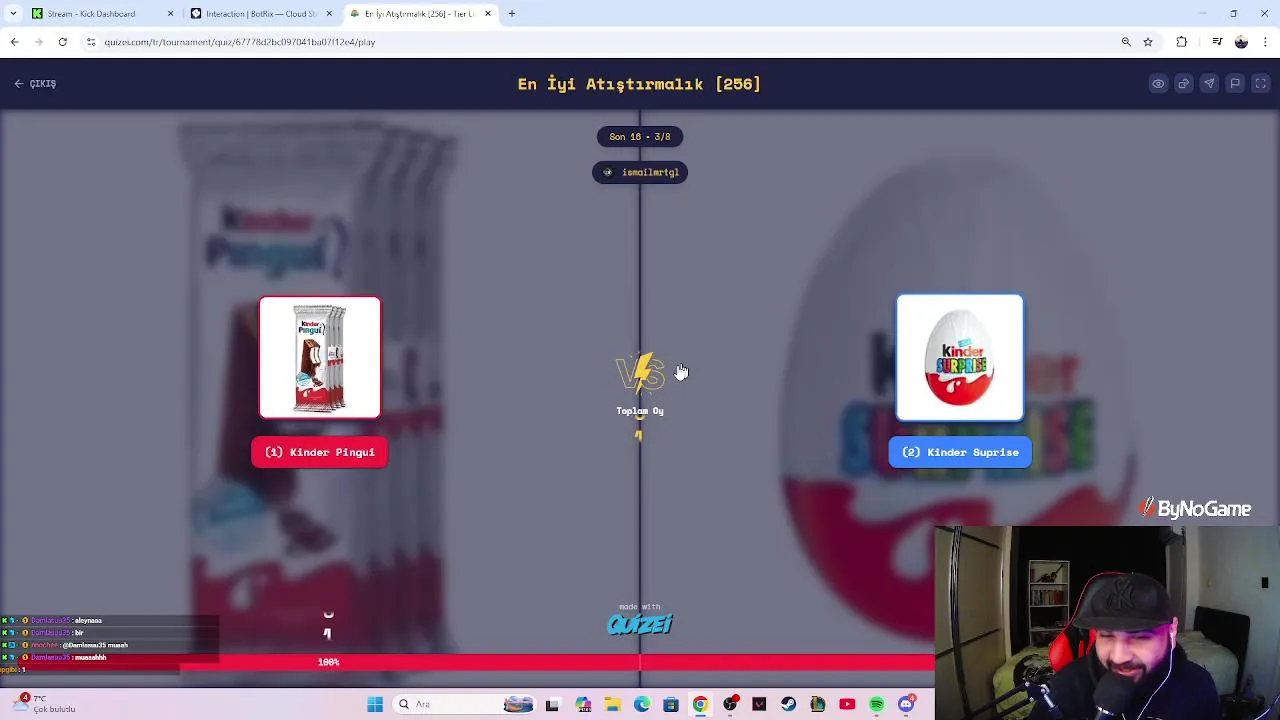
Task: Open Spotify on the taskbar
Action: (877, 704)
